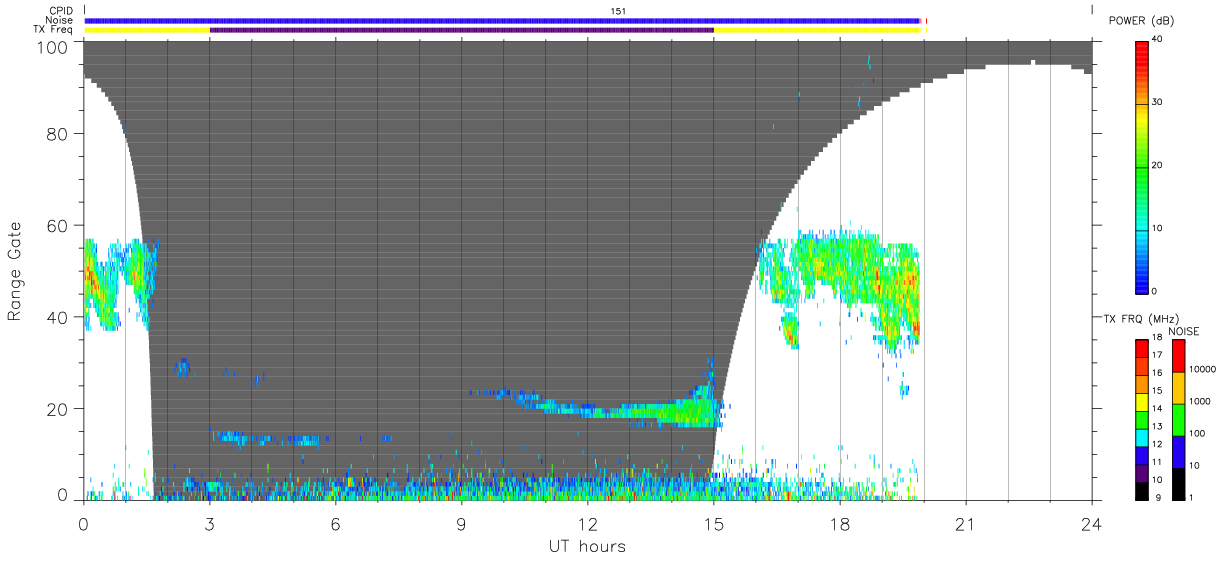Click the 100 label on NOISE colorbar
This screenshot has width=1228, height=567.
(1198, 433)
